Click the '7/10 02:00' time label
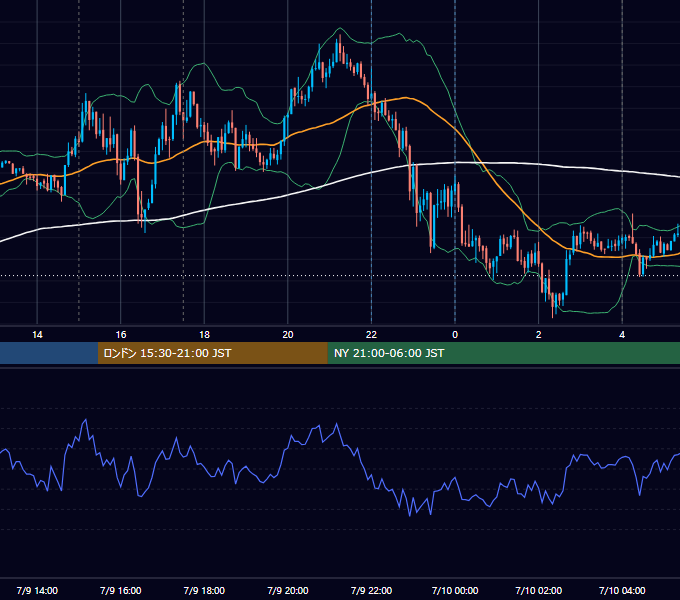 tap(539, 590)
